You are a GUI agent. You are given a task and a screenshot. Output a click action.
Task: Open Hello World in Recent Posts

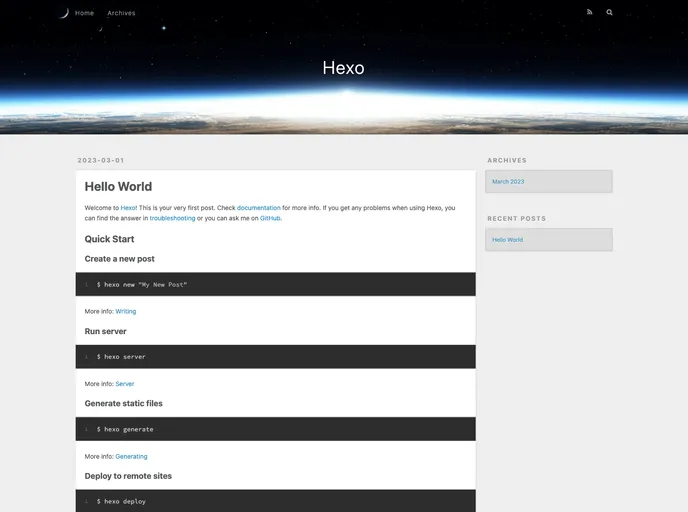coord(507,240)
